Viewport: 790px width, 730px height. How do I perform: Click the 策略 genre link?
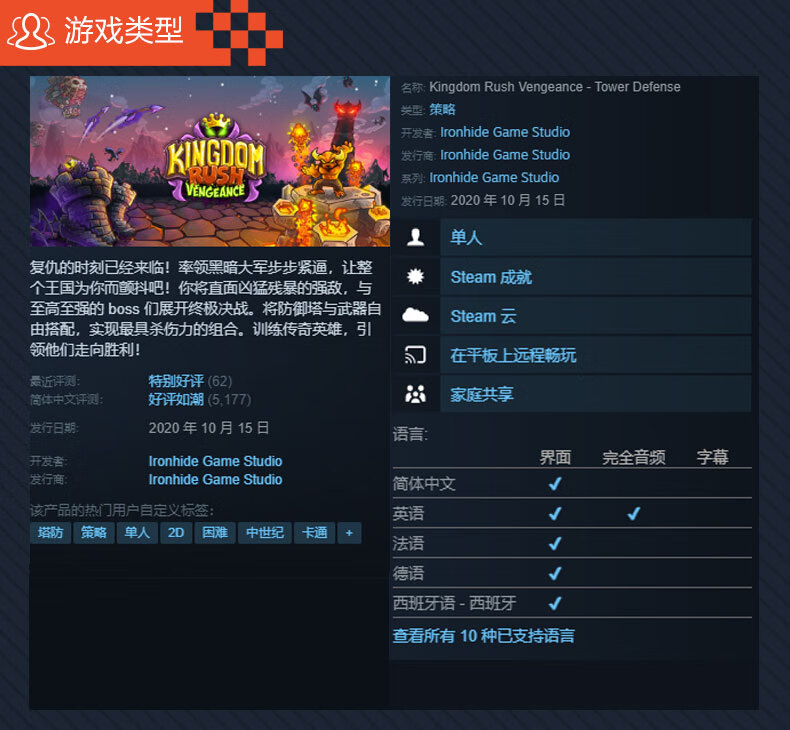[442, 109]
